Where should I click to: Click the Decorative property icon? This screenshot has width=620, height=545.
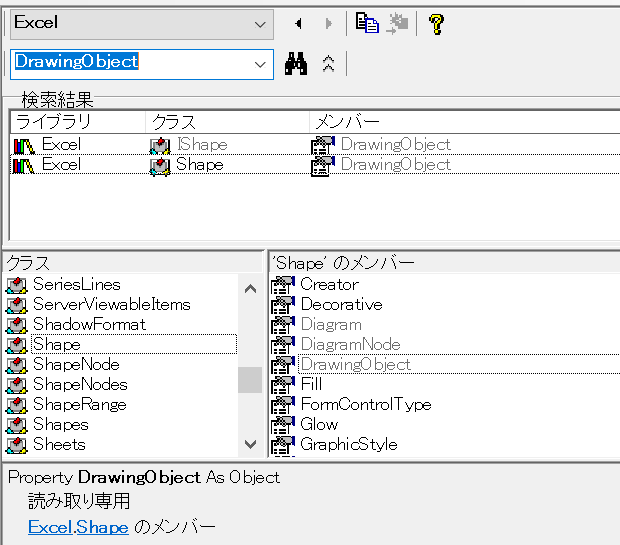coord(283,305)
